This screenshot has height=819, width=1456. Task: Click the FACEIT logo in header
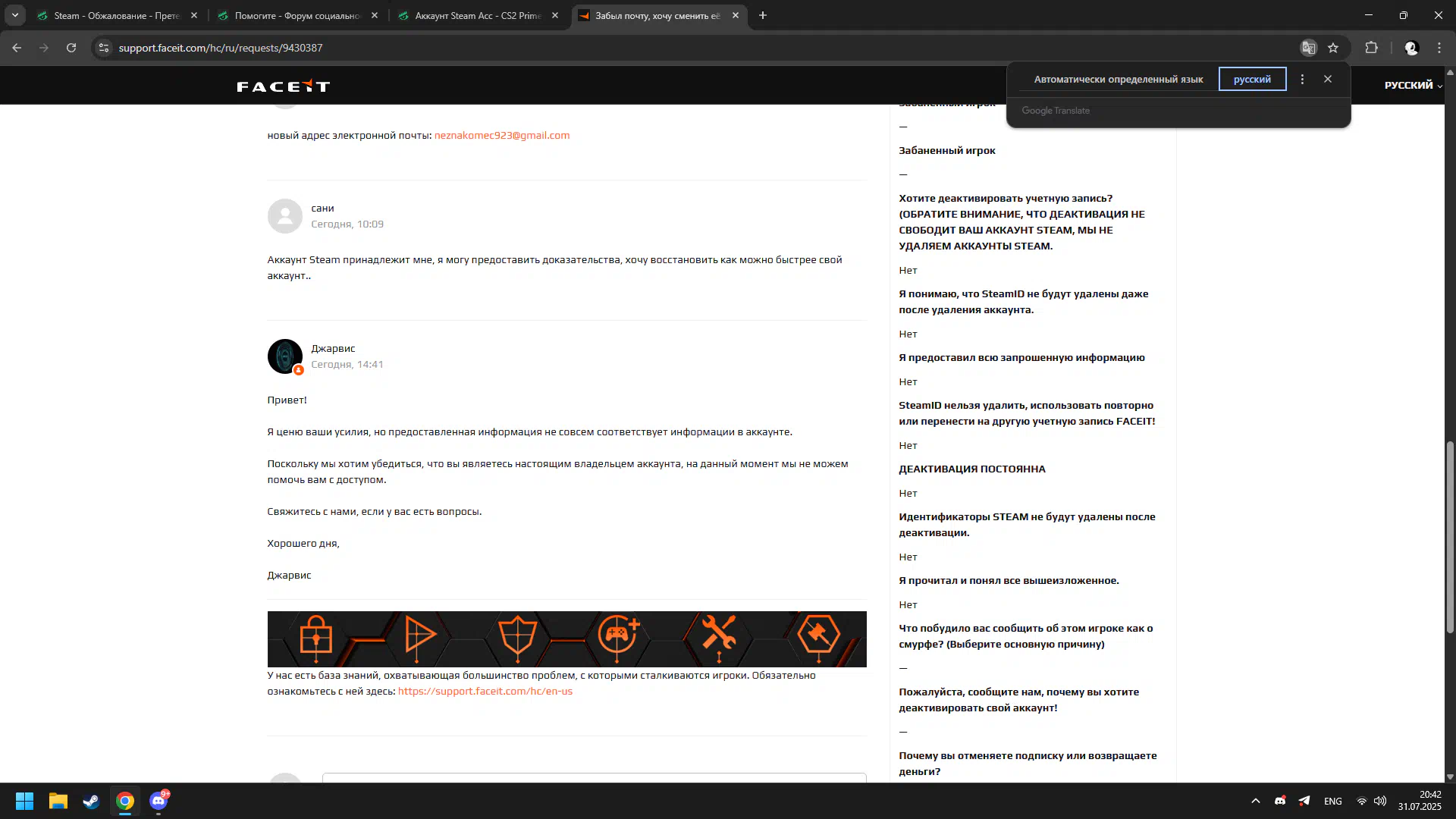283,86
